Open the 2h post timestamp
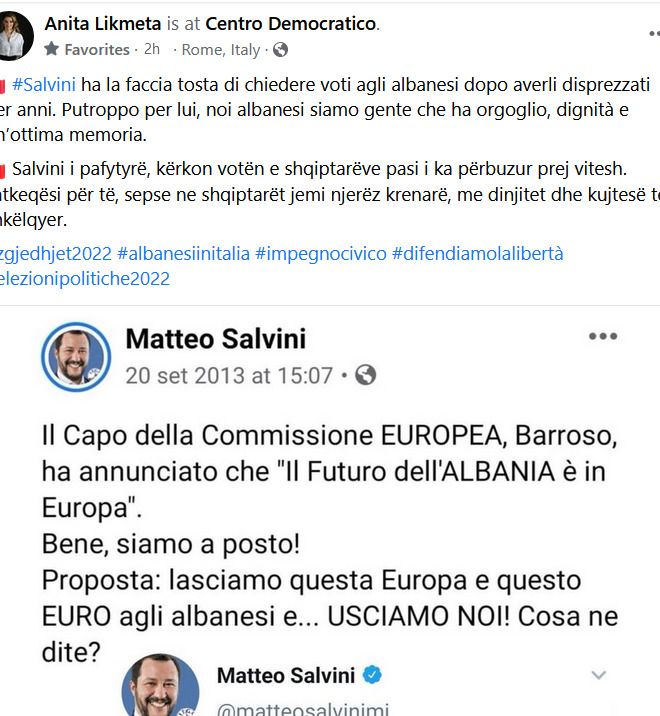The image size is (660, 716). point(152,49)
